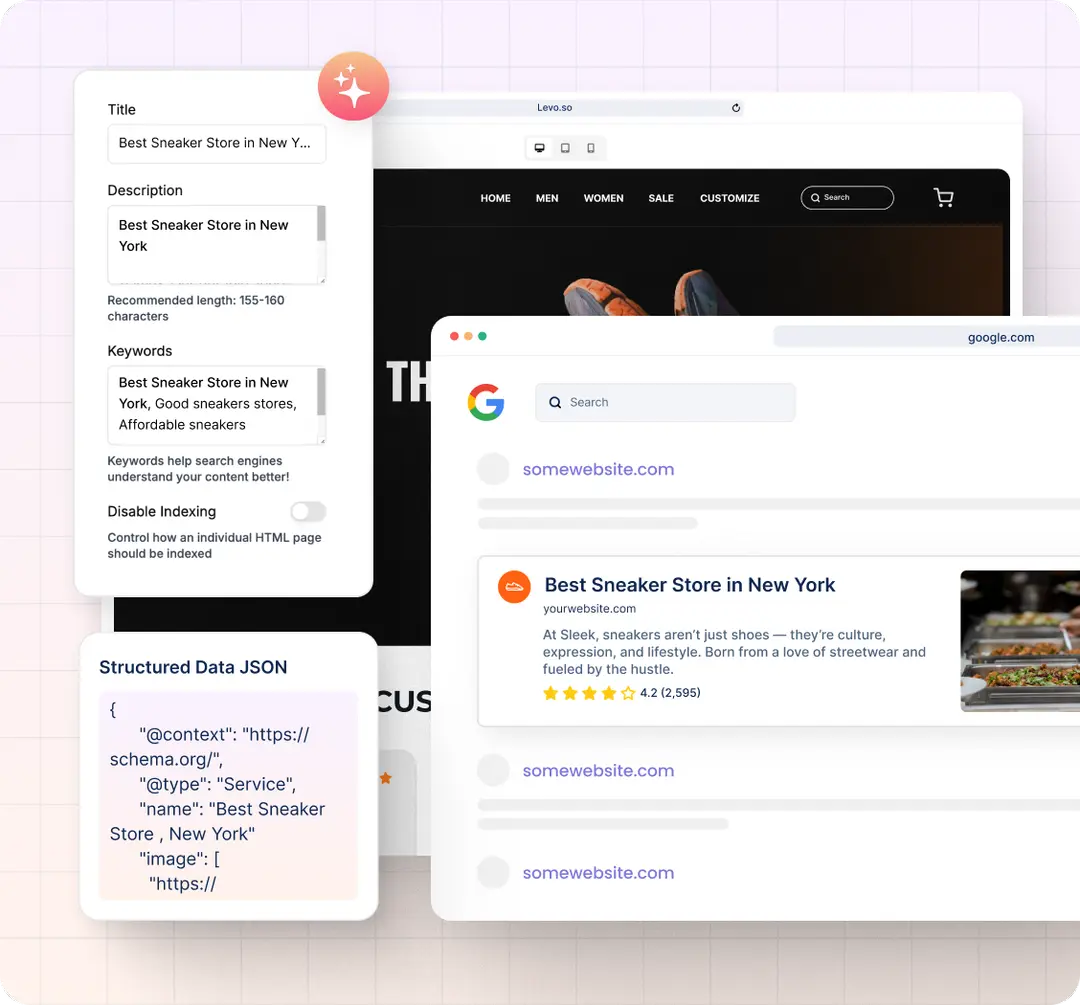The width and height of the screenshot is (1080, 1005).
Task: Open the CUSTOMIZE menu item
Action: (729, 198)
